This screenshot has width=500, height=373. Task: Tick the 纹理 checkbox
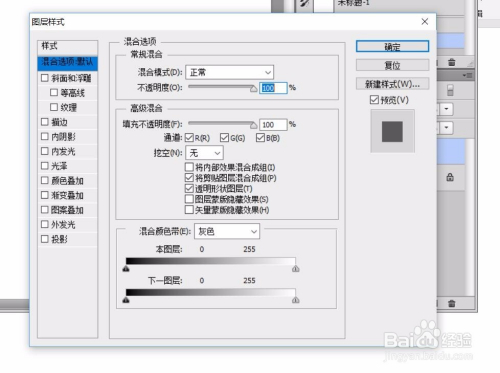(54, 107)
